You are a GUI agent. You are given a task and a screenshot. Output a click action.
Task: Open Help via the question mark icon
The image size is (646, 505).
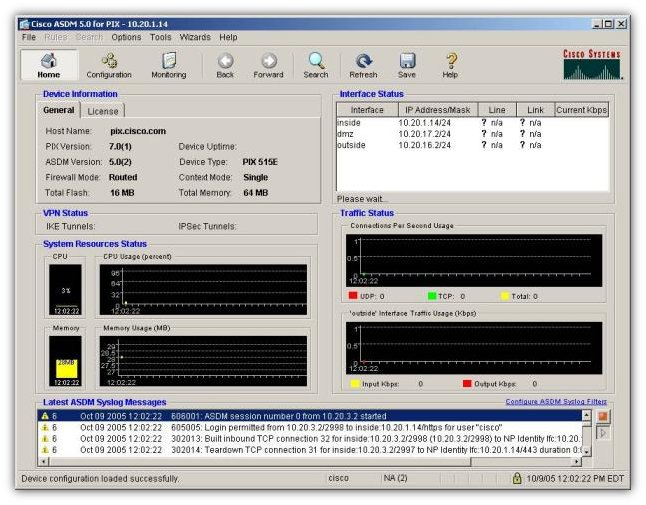(450, 65)
